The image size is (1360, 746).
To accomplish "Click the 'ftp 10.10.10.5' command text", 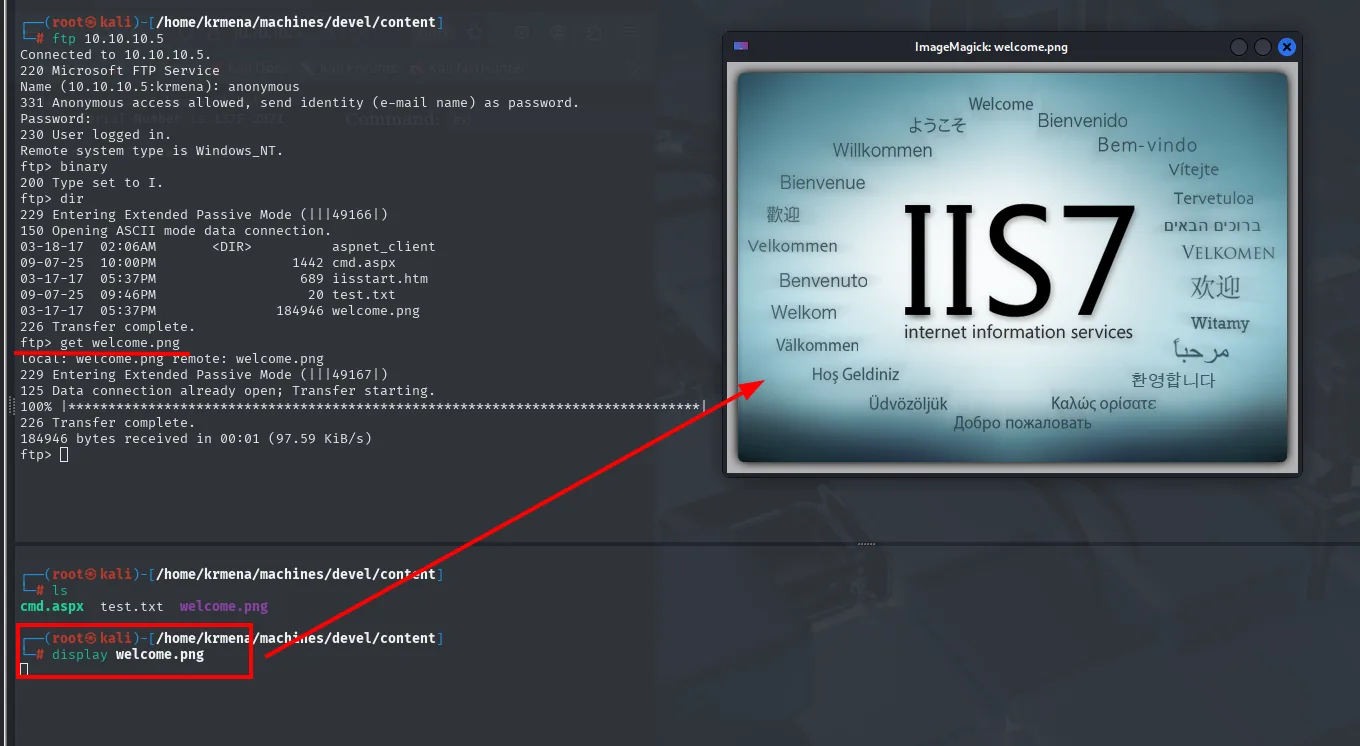I will click(x=108, y=38).
